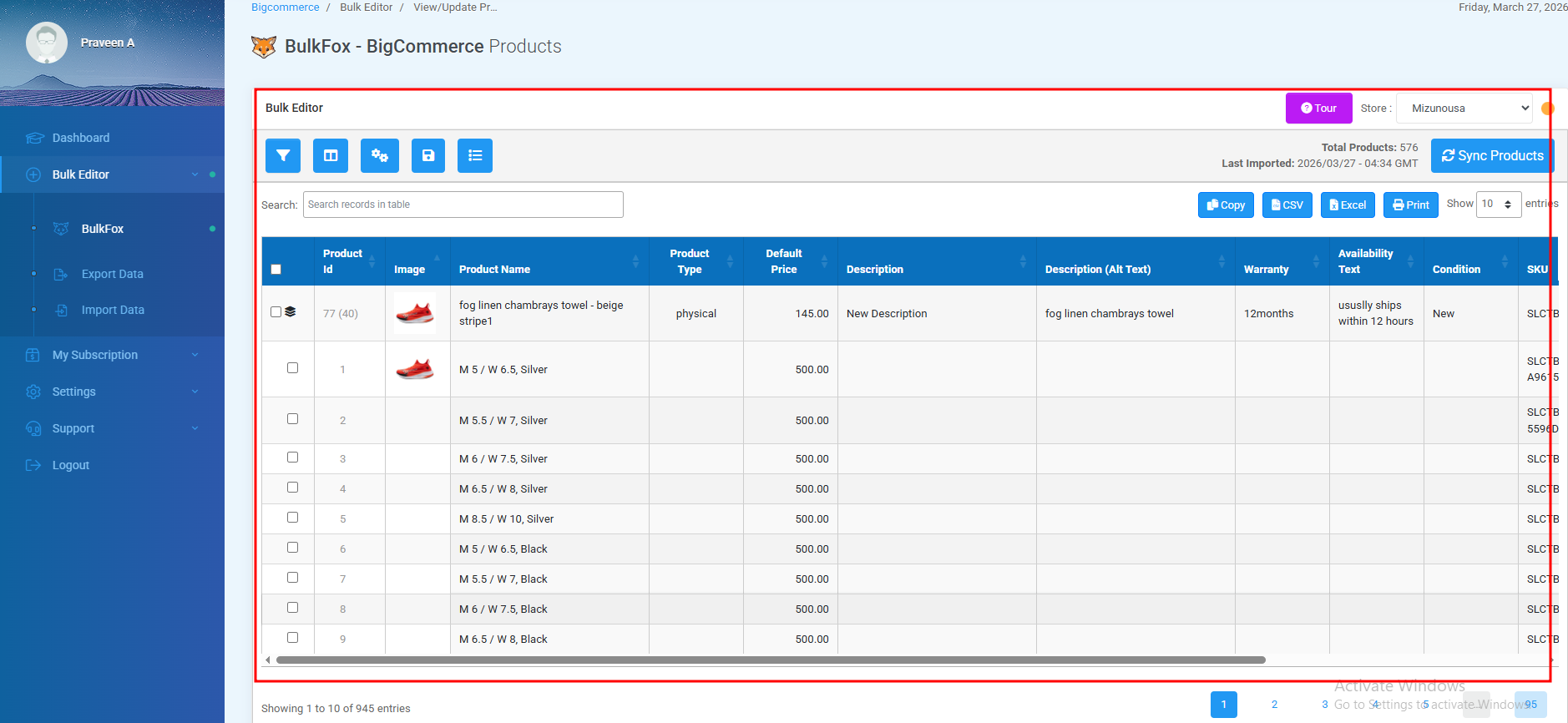Go to pagination page 2
This screenshot has width=1568, height=723.
coord(1274,705)
